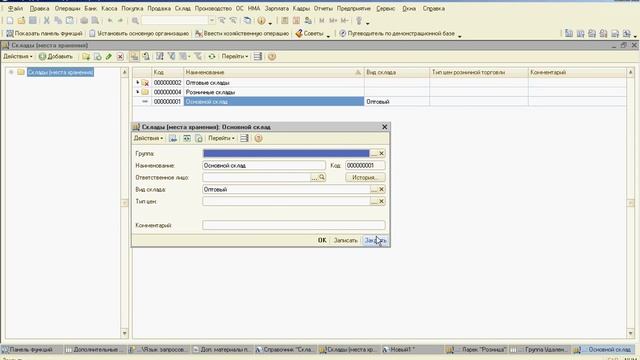Viewport: 640px width, 360px height.
Task: Click the Записать button
Action: click(x=345, y=240)
